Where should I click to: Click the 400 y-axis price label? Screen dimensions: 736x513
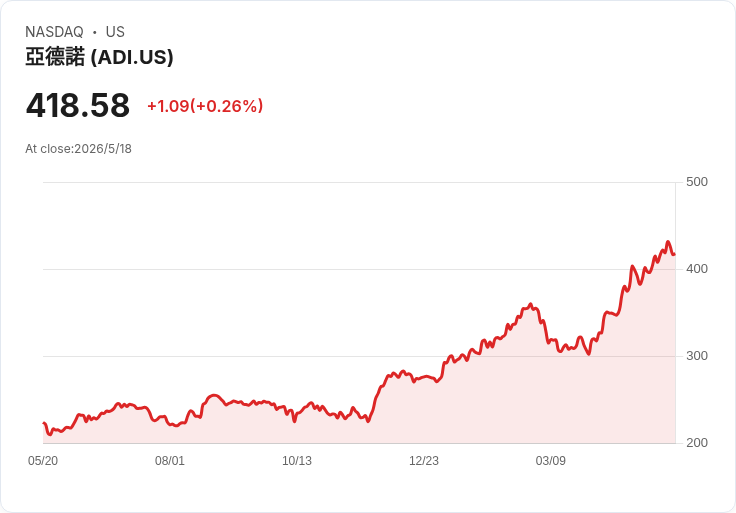[697, 269]
